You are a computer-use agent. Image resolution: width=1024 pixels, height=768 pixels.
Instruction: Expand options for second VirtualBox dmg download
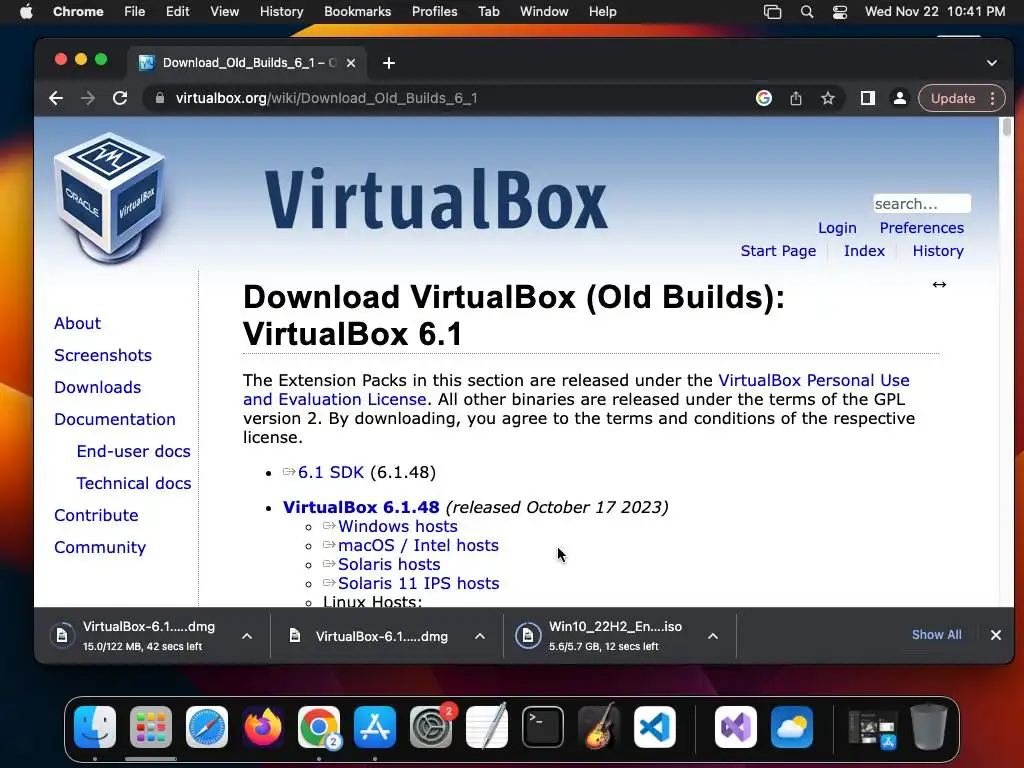pyautogui.click(x=480, y=635)
